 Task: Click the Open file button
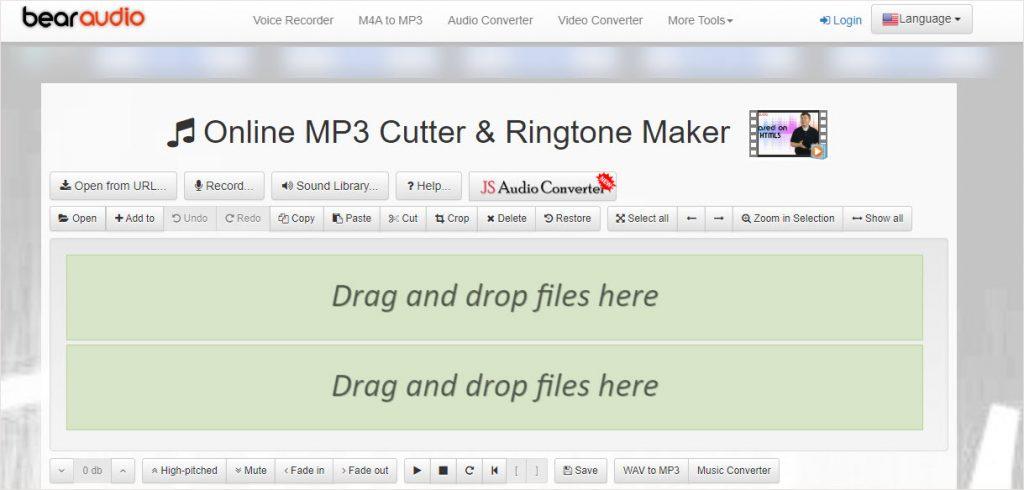(78, 218)
